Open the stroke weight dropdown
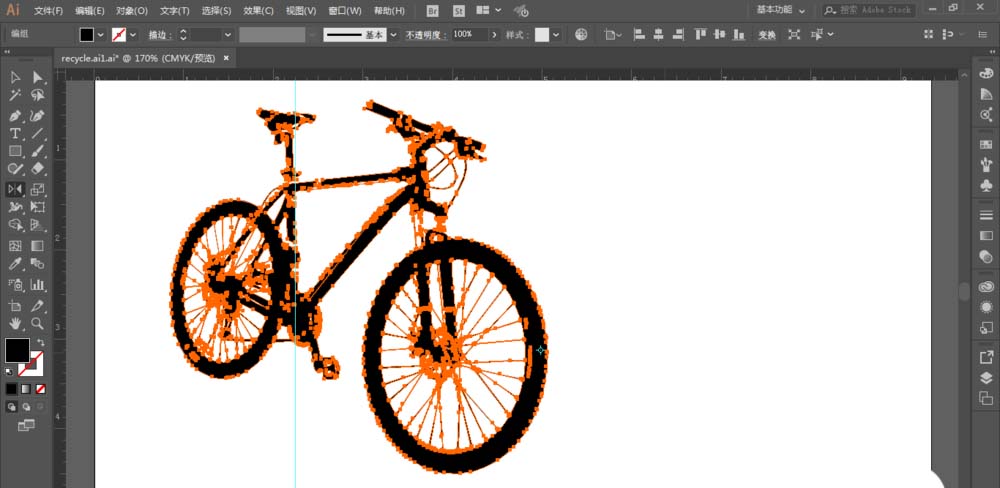 click(x=228, y=34)
